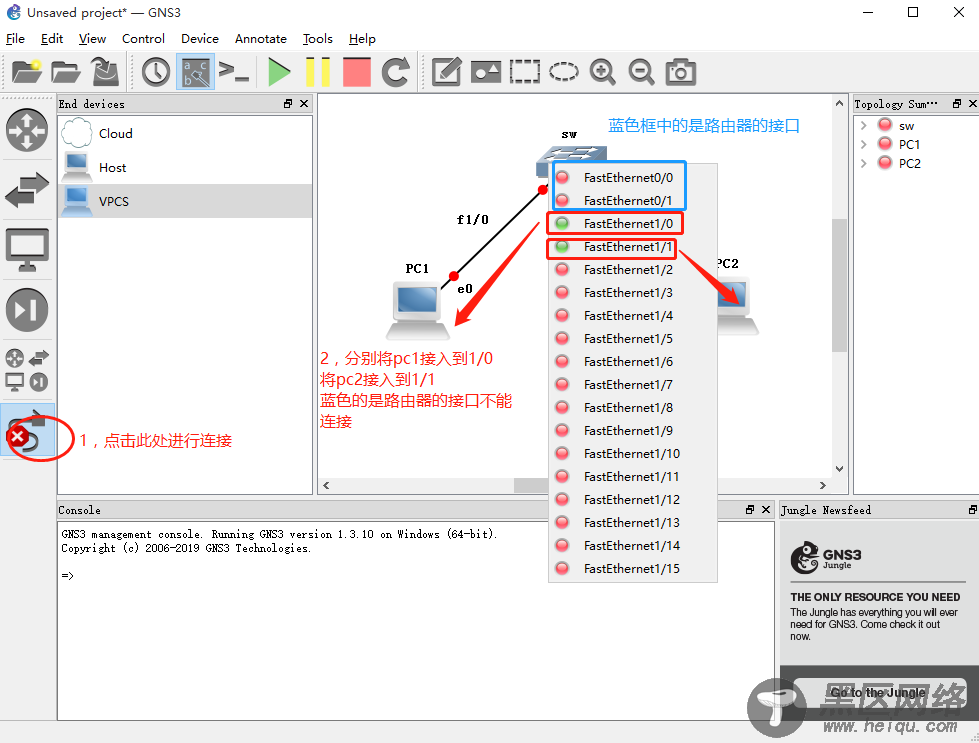Screen dimensions: 979x743
Task: Open console to all devices icon
Action: (x=234, y=72)
